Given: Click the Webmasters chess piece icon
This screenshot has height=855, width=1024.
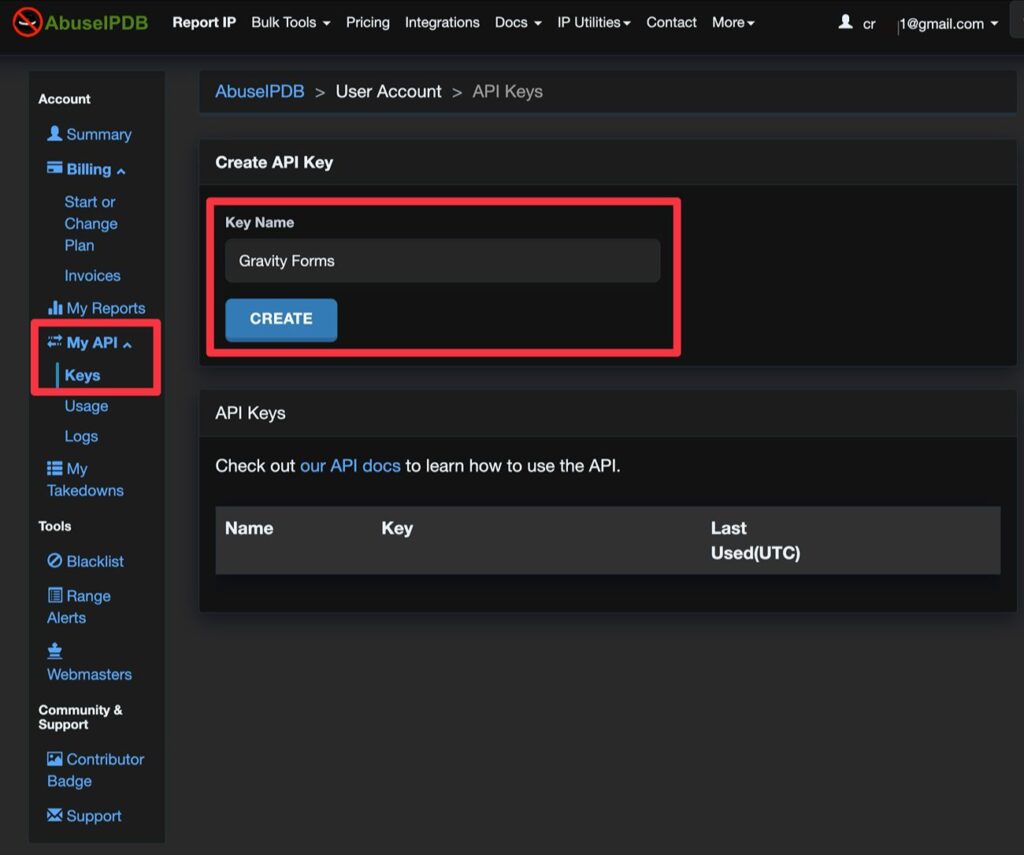Looking at the screenshot, I should (55, 651).
